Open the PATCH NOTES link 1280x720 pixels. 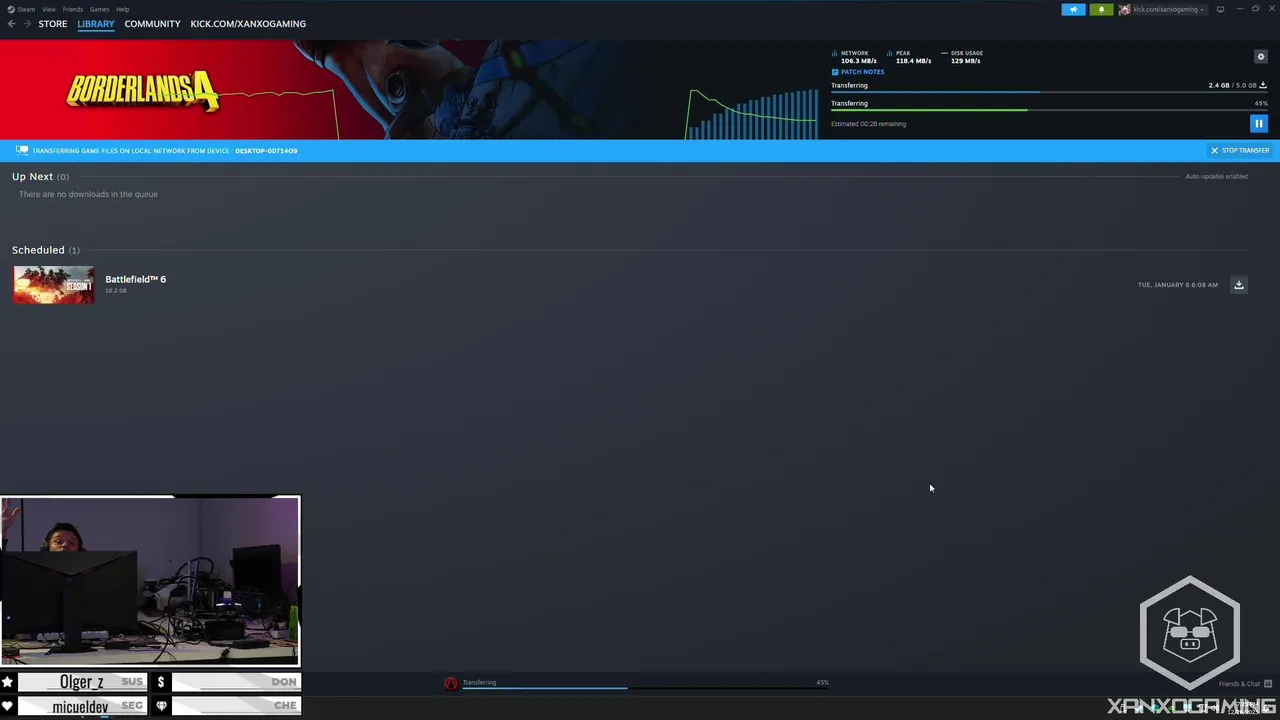pos(858,72)
